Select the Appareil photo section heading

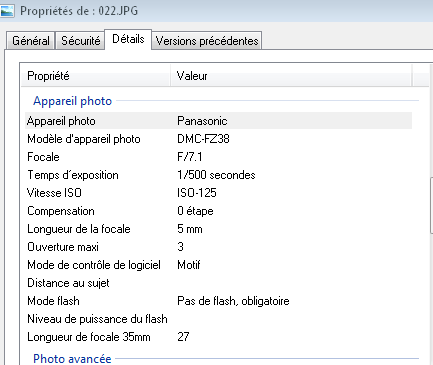pos(72,101)
